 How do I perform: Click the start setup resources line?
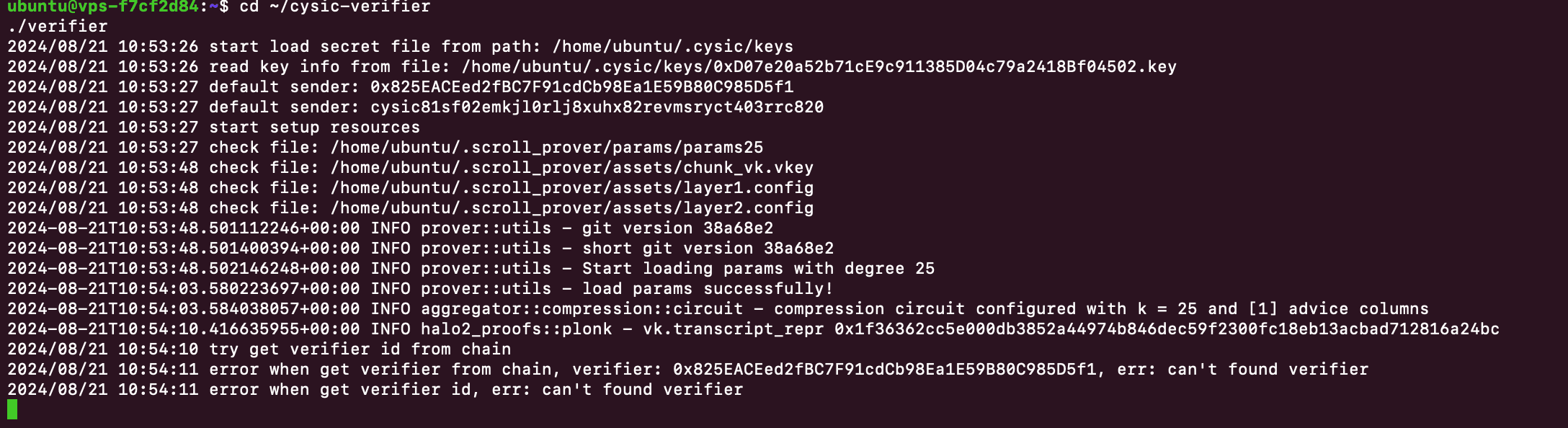point(314,128)
